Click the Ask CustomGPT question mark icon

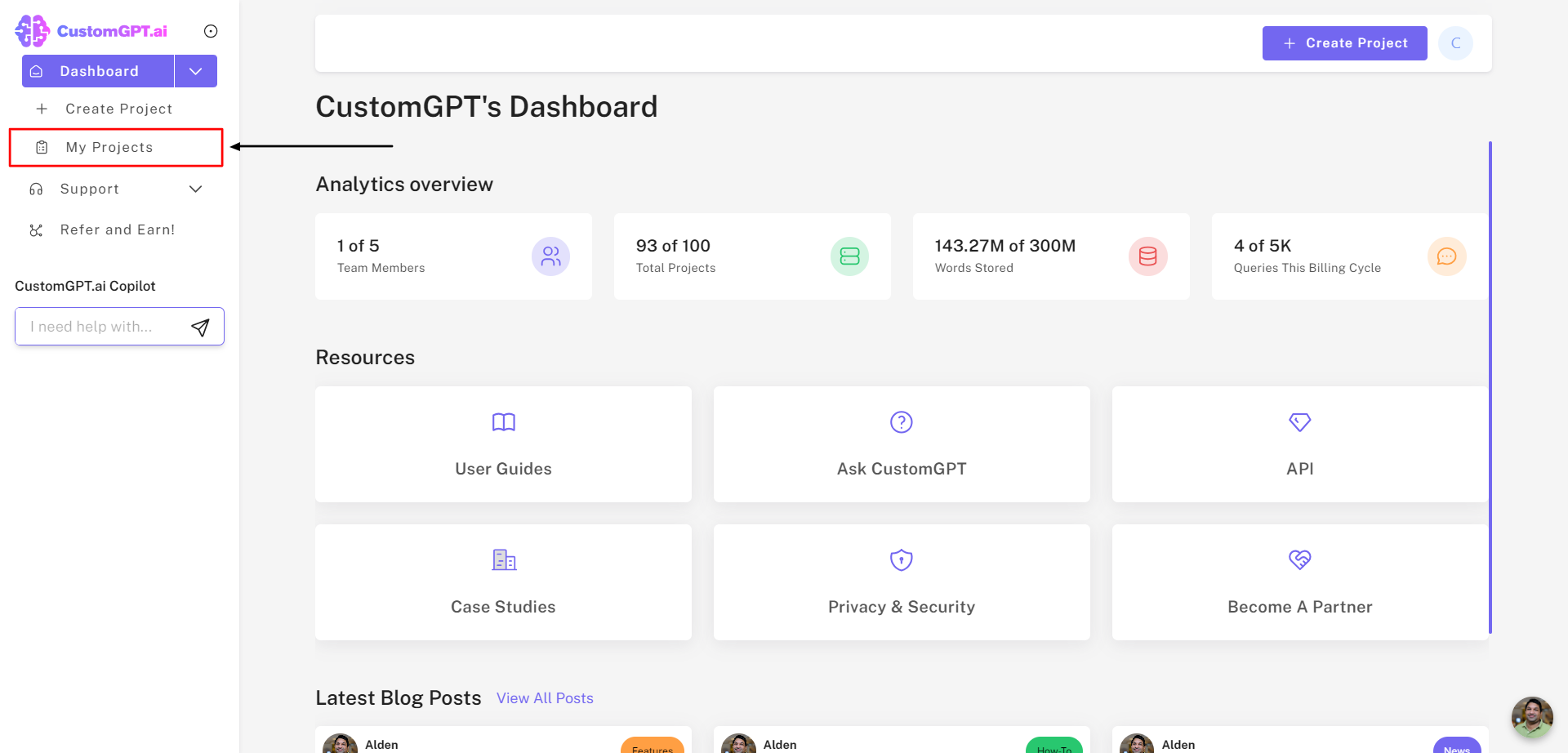pyautogui.click(x=902, y=422)
